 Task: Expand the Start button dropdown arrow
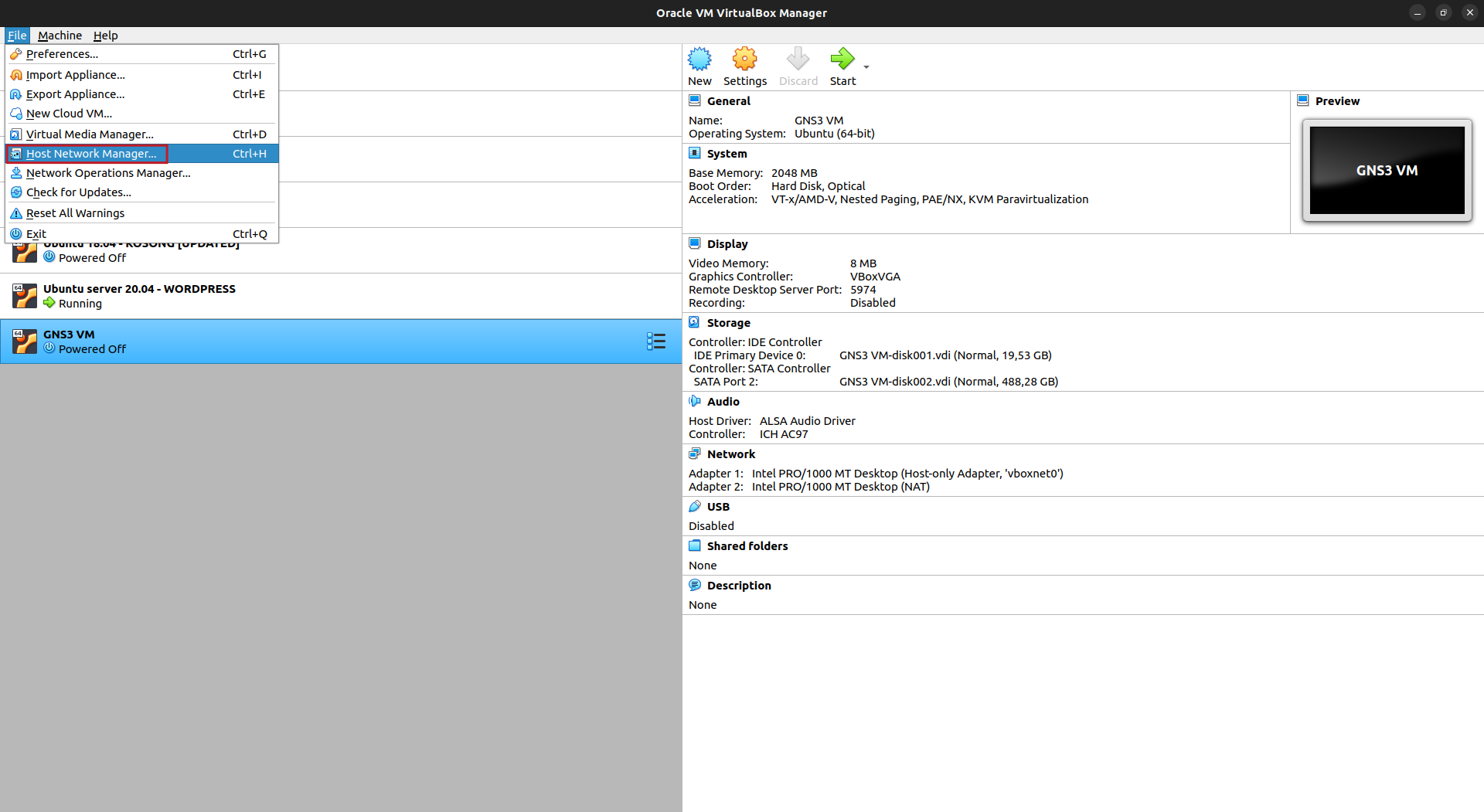pos(866,68)
